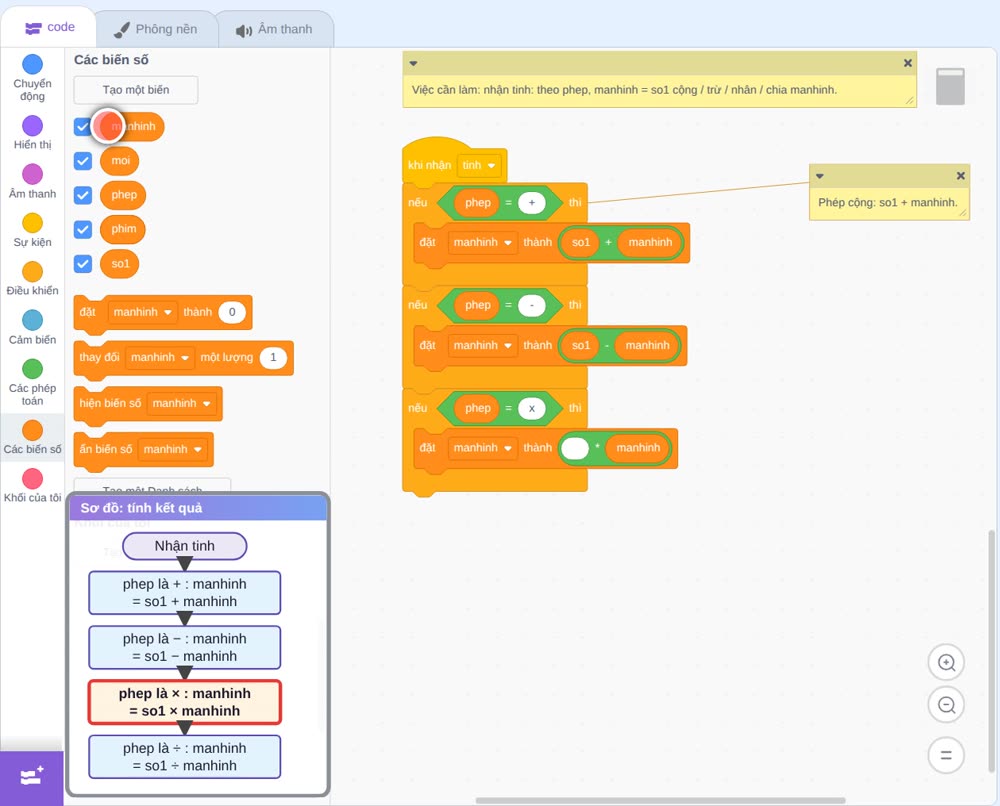Image resolution: width=1000 pixels, height=806 pixels.
Task: Open variable dropdown in thay đổi block
Action: (160, 358)
